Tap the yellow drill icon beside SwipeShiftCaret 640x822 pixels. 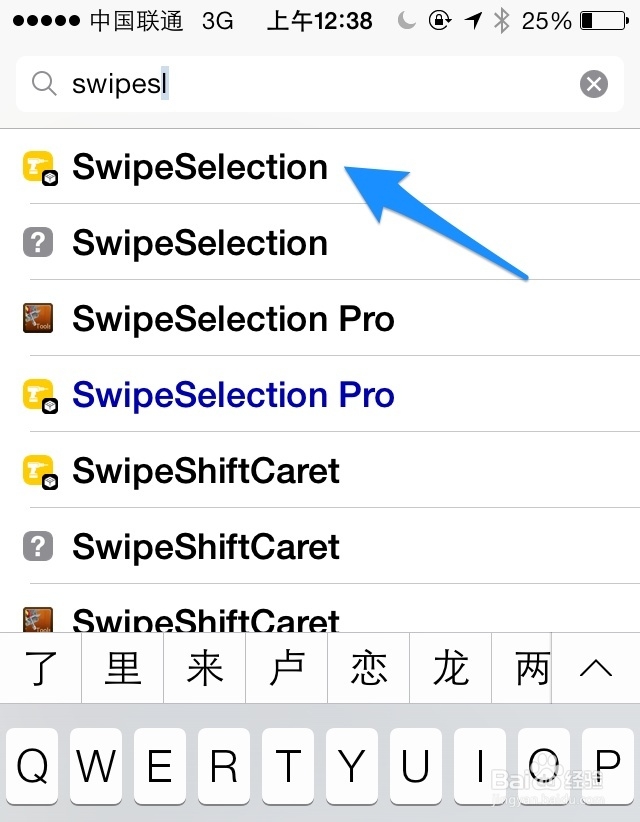coord(39,472)
